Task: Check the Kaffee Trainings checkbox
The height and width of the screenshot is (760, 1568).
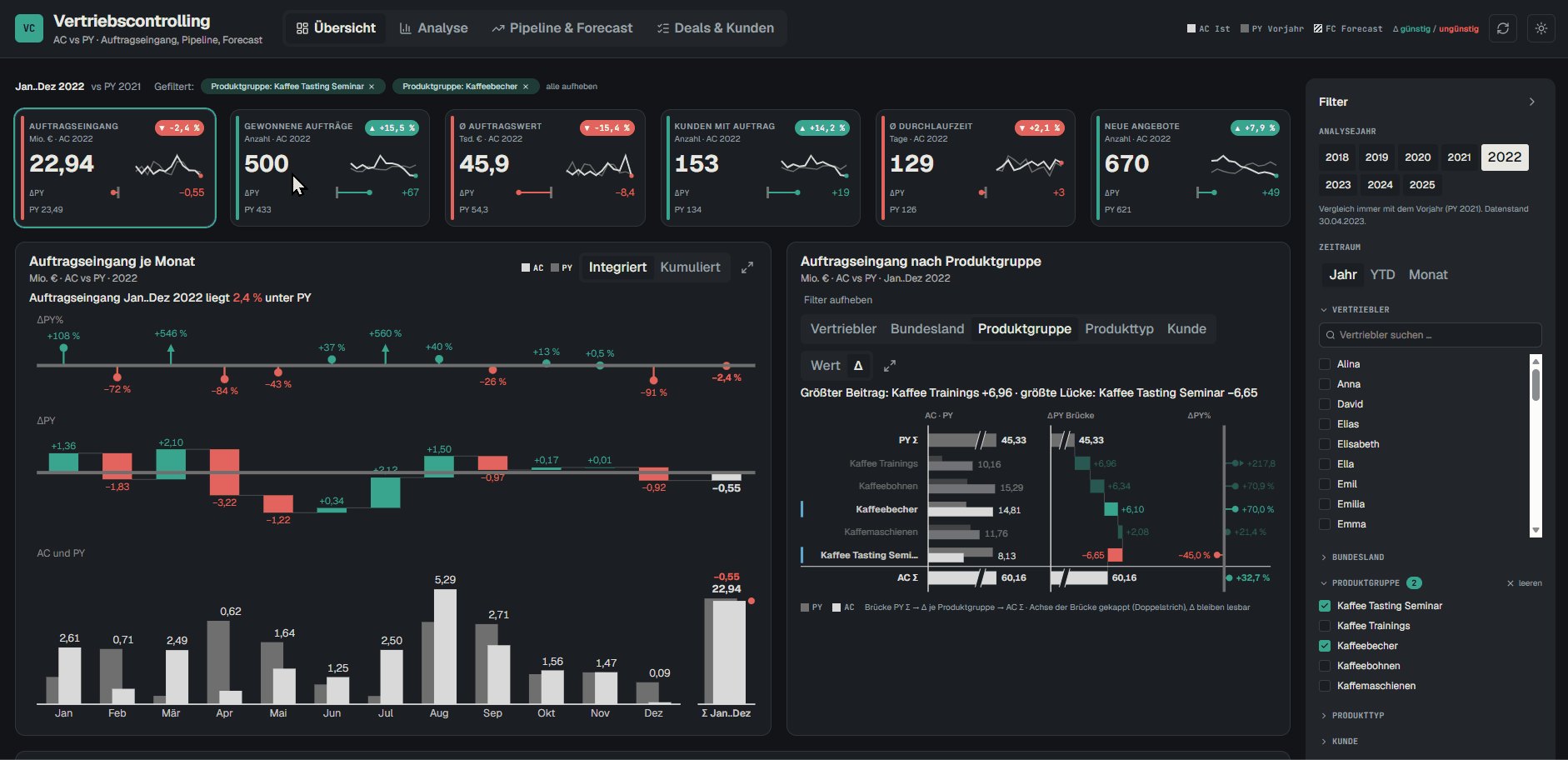Action: coord(1325,626)
